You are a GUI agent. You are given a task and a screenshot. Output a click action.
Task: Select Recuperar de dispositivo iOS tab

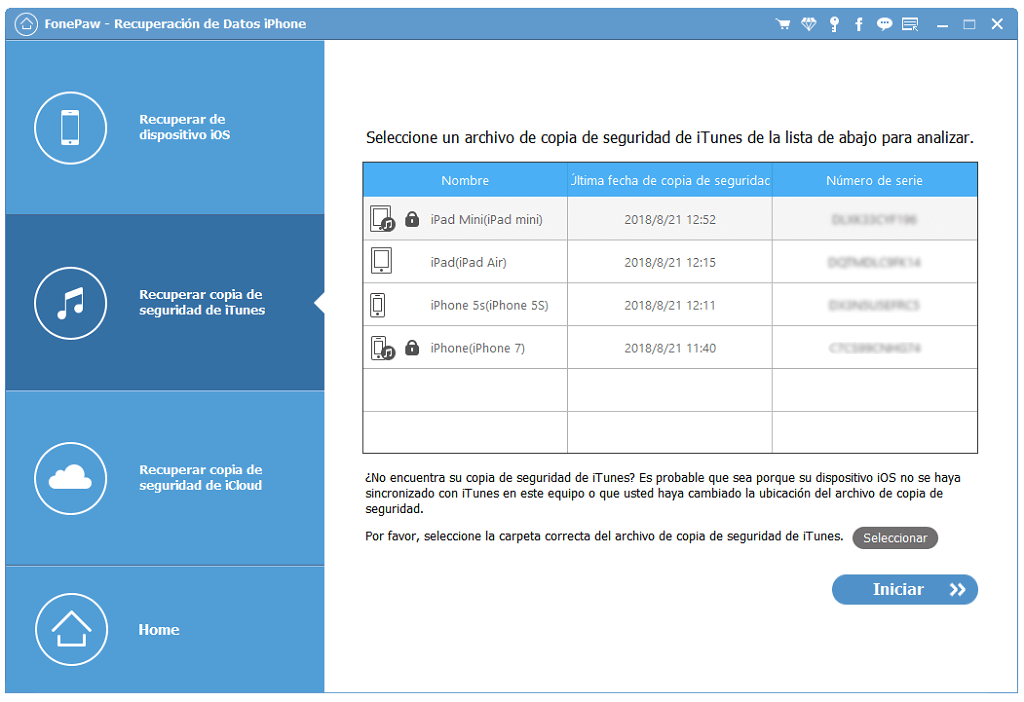(165, 127)
